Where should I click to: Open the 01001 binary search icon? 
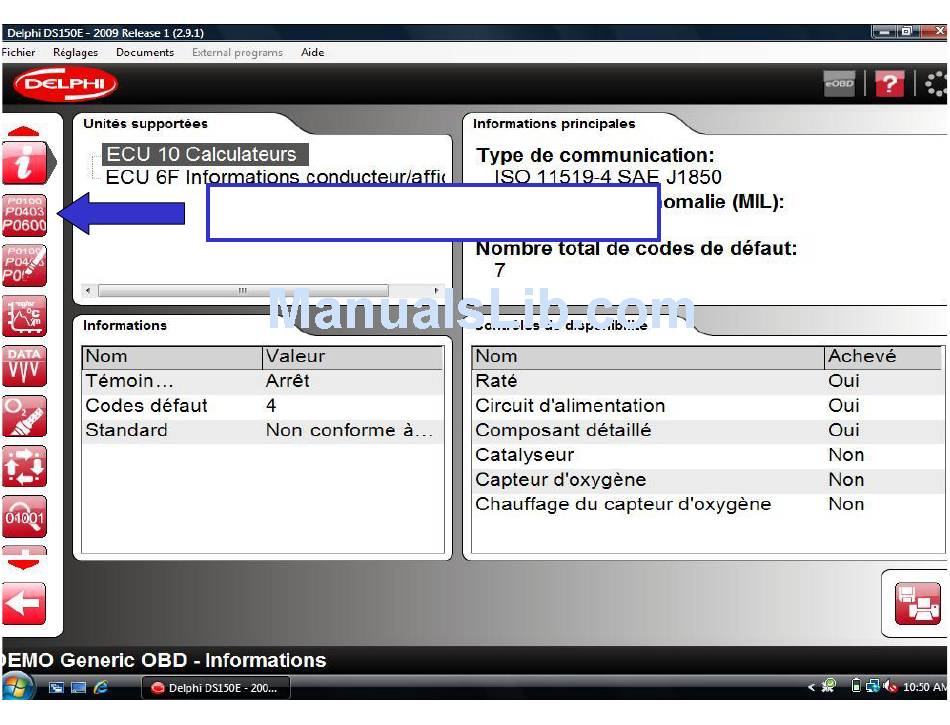24,517
